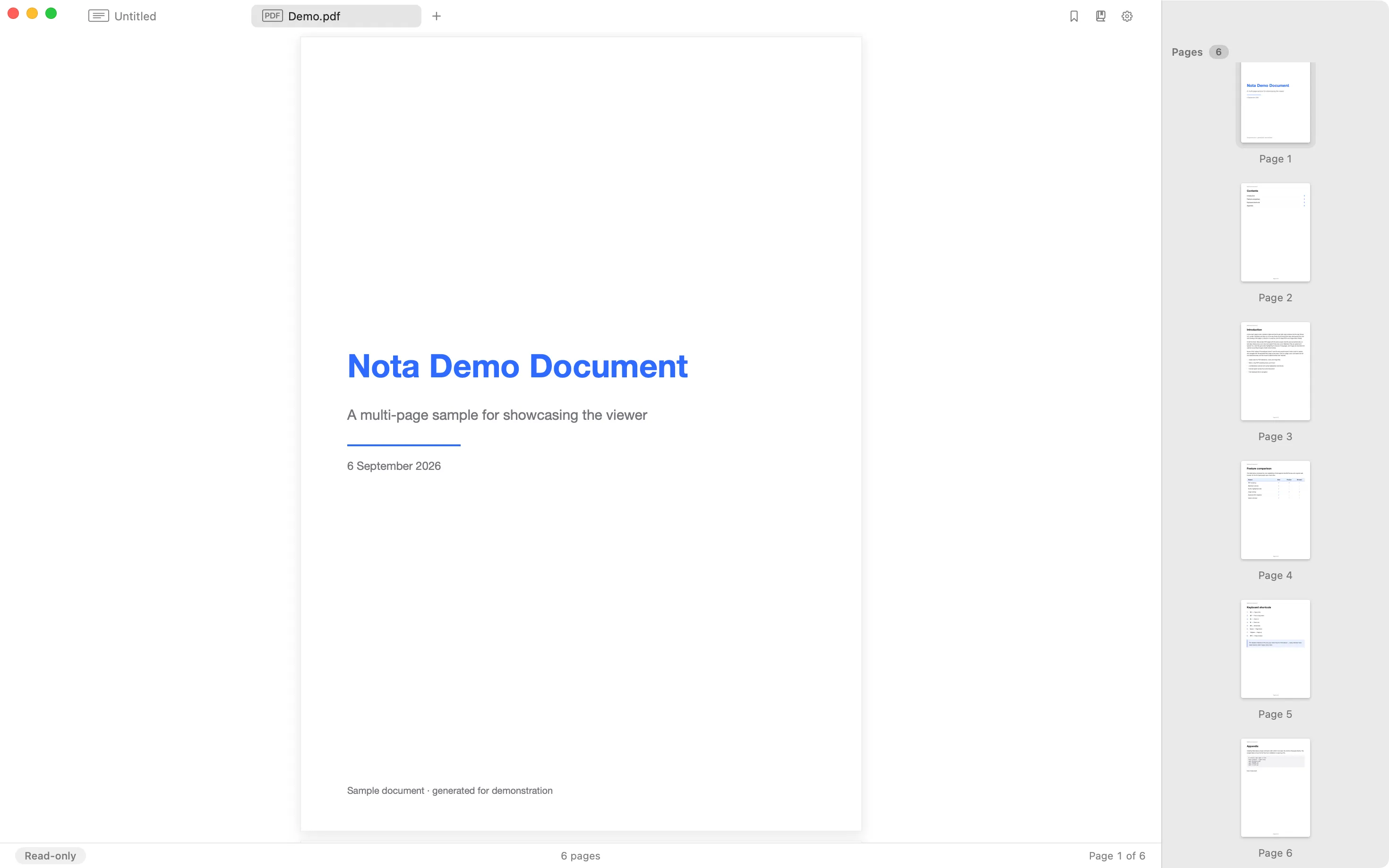The image size is (1389, 868).
Task: Jump to the Page 3 thumbnail
Action: point(1275,371)
